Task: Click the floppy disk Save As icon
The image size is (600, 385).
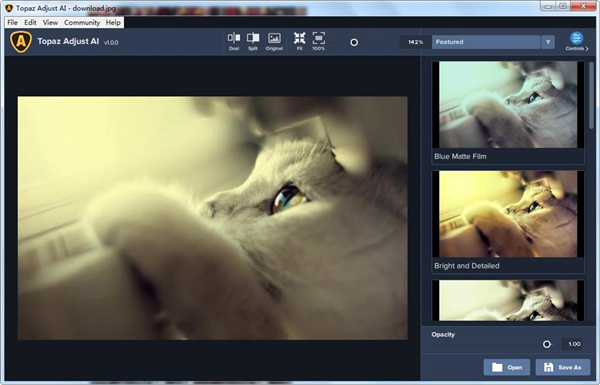Action: (548, 367)
